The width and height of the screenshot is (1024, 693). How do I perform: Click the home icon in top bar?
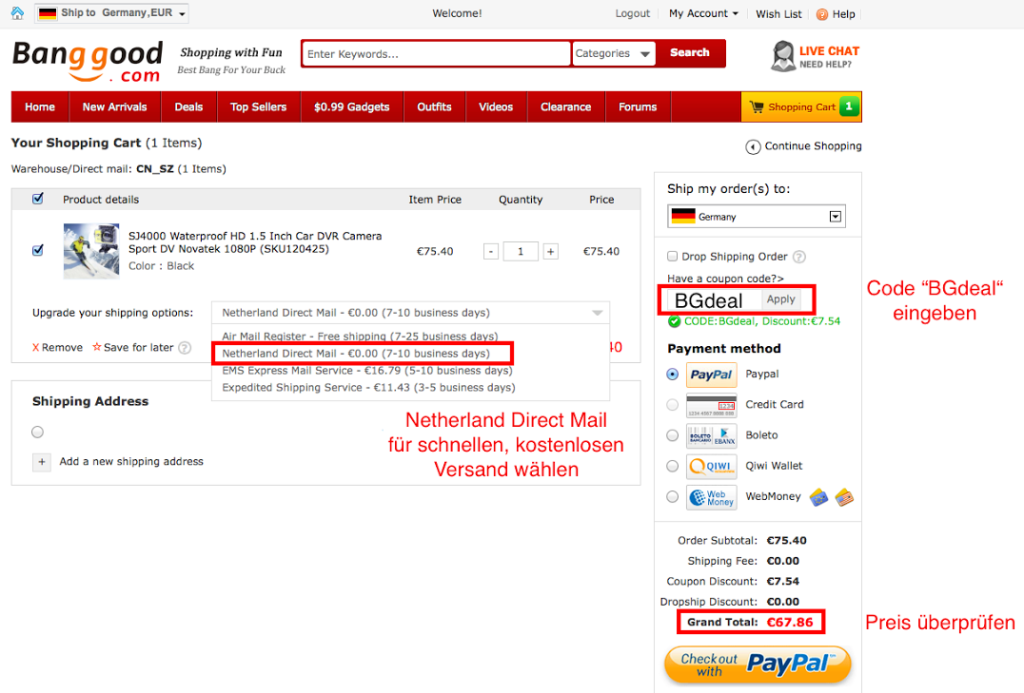click(17, 13)
